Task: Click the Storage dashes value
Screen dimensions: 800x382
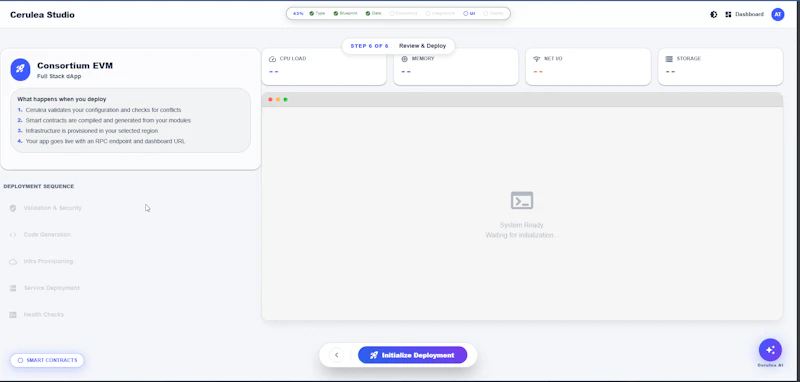Action: [670, 71]
